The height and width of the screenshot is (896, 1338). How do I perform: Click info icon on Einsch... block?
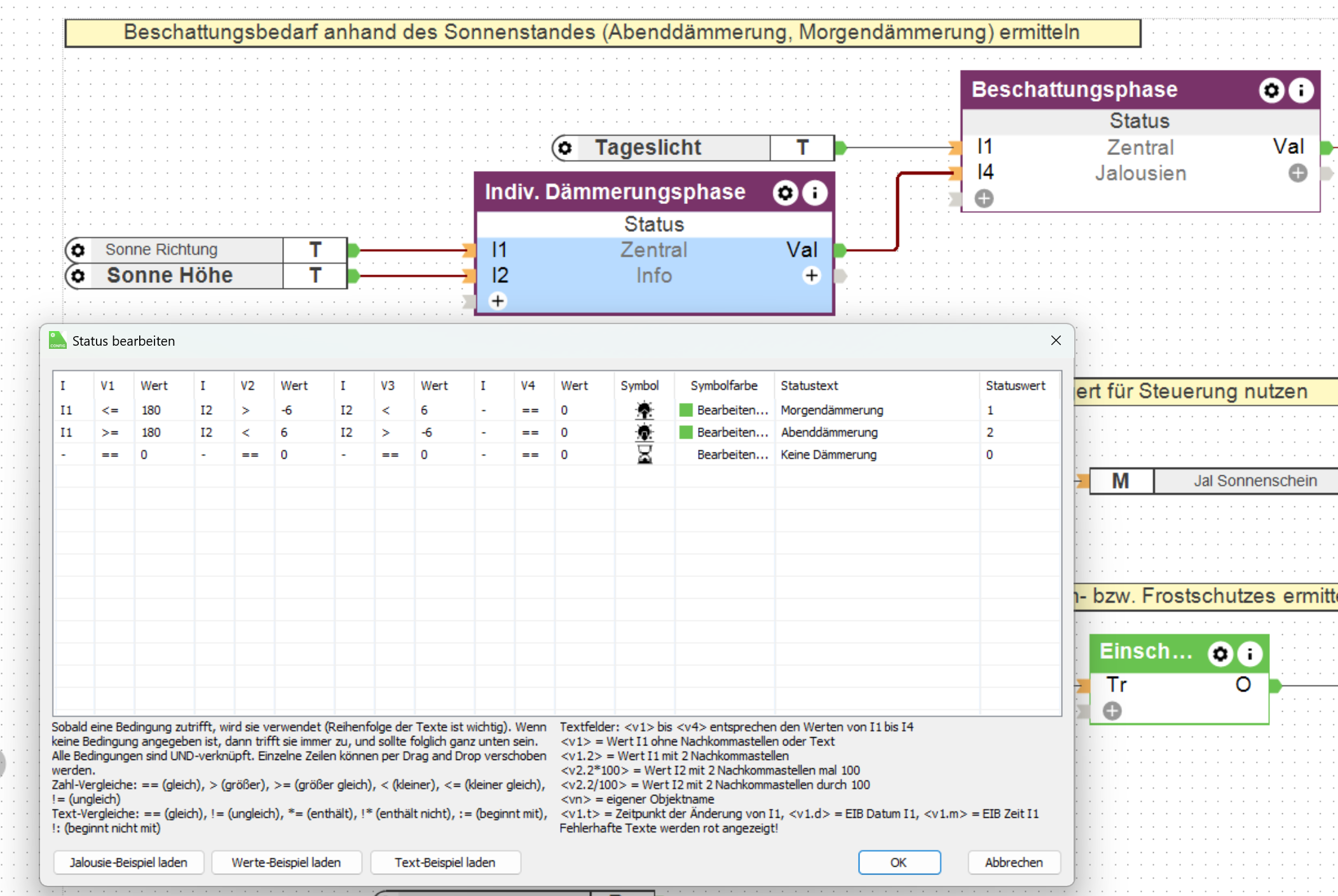[x=1250, y=653]
